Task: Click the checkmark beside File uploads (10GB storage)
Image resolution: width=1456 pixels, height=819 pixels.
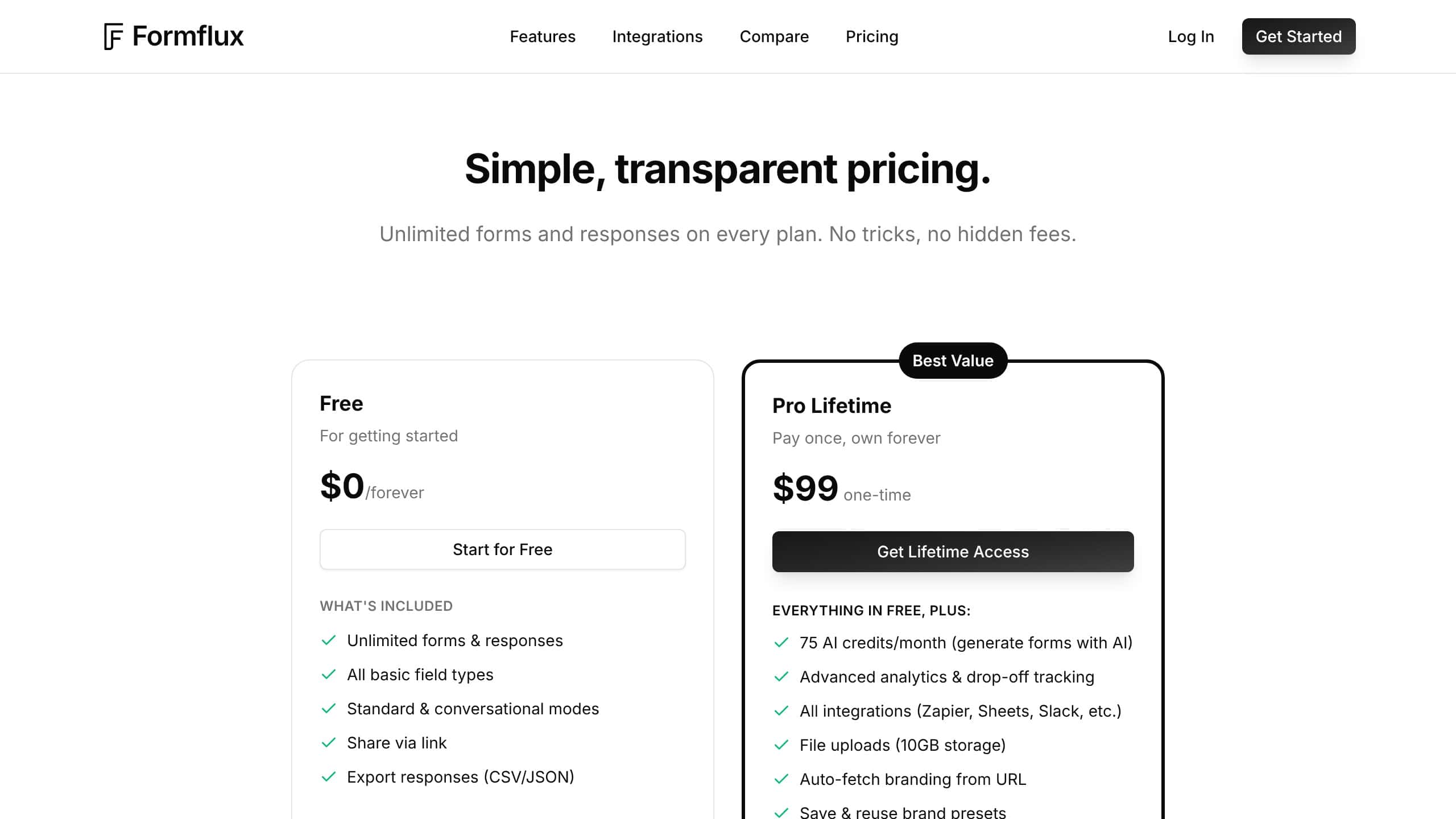Action: click(781, 745)
